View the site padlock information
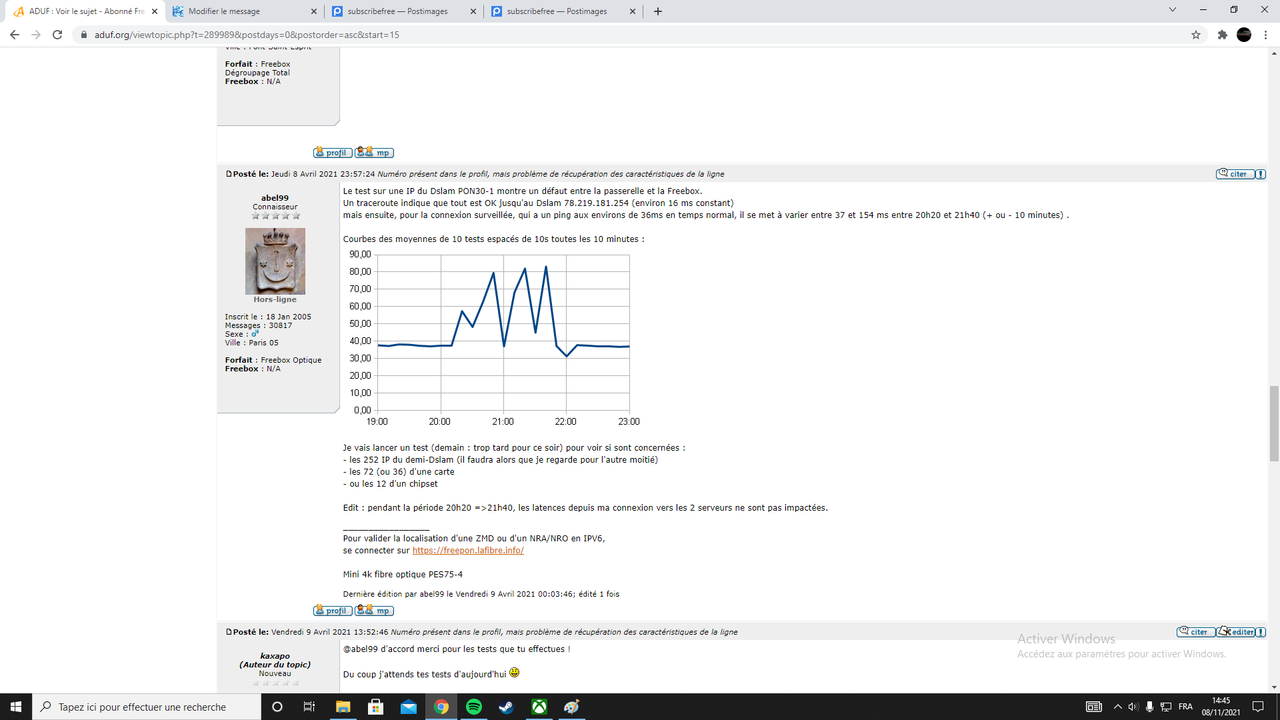Viewport: 1280px width, 720px height. tap(85, 34)
